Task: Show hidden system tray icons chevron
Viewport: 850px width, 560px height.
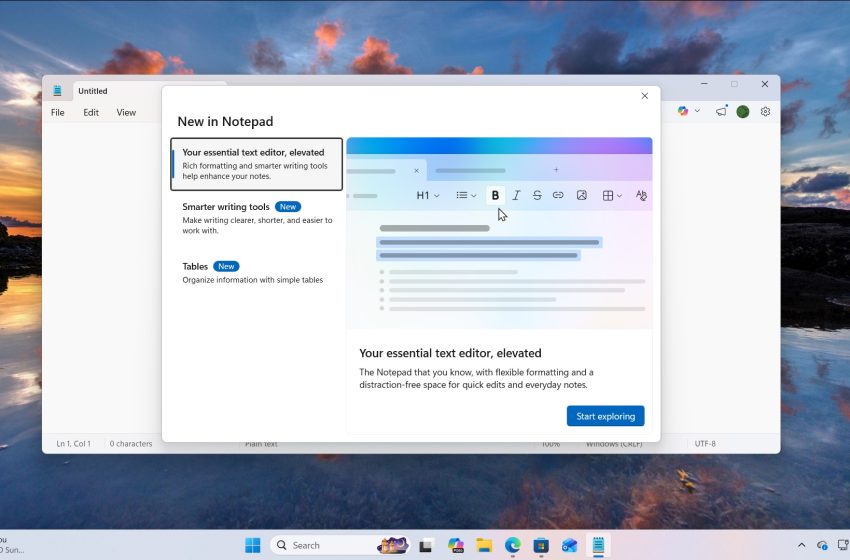Action: coord(801,545)
